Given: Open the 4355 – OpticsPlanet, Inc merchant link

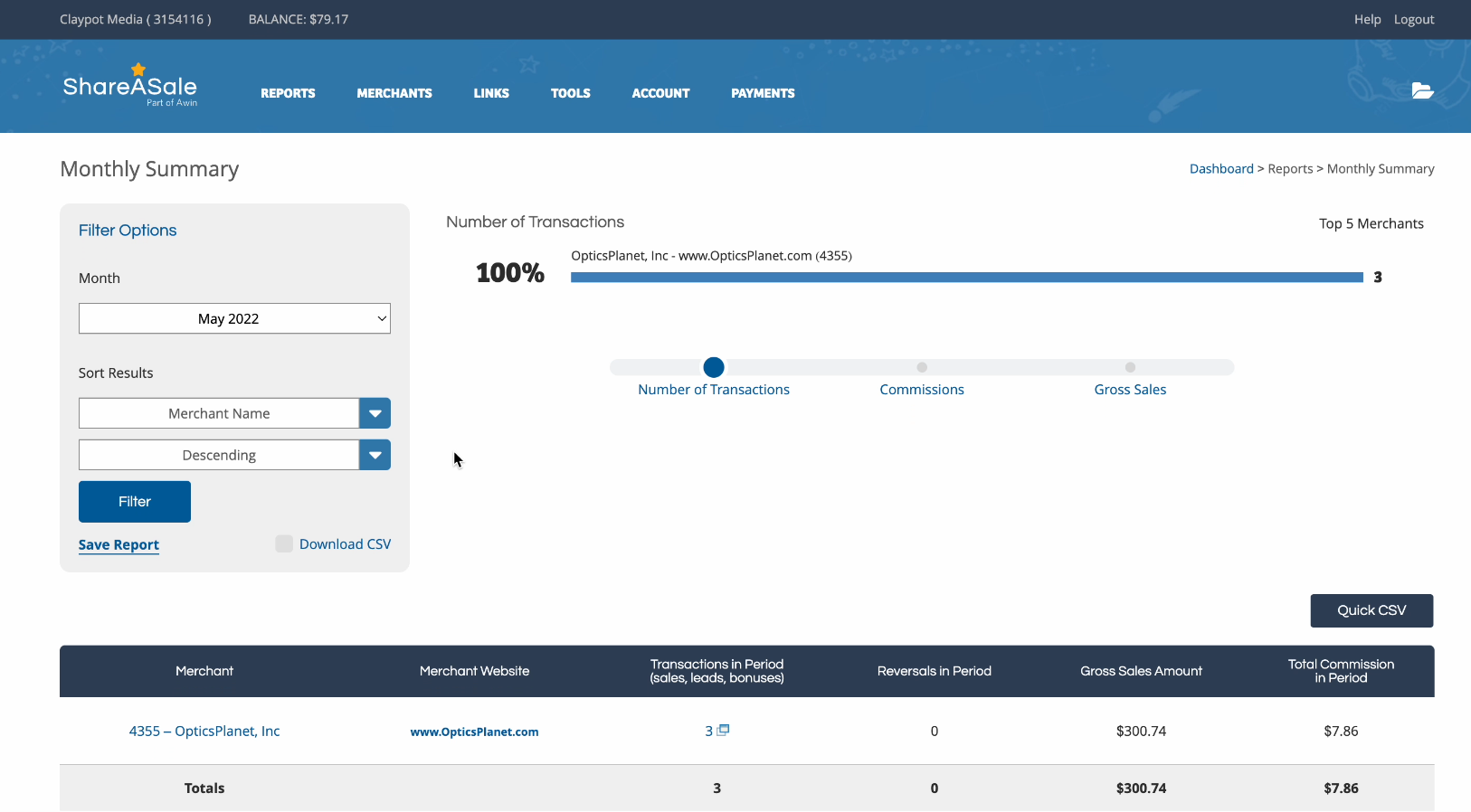Looking at the screenshot, I should (204, 731).
